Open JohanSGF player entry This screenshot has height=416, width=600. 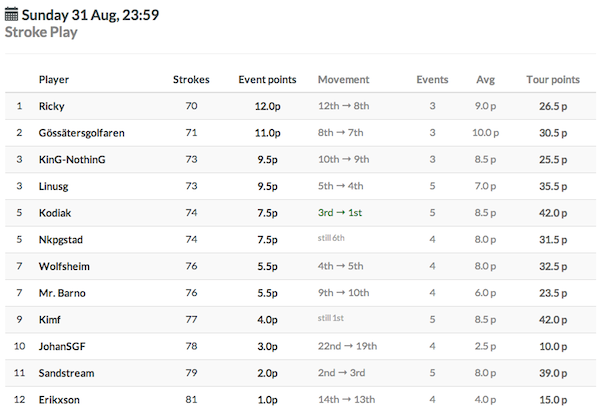point(62,346)
